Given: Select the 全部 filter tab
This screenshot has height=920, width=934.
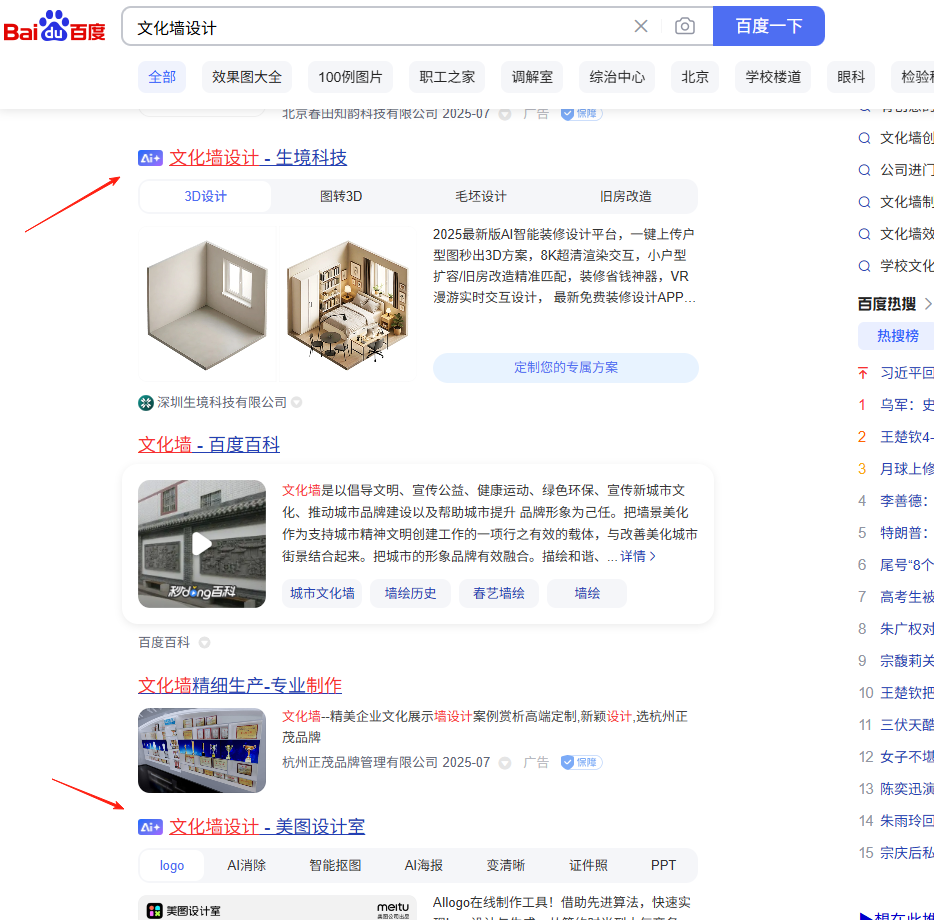Looking at the screenshot, I should (162, 77).
